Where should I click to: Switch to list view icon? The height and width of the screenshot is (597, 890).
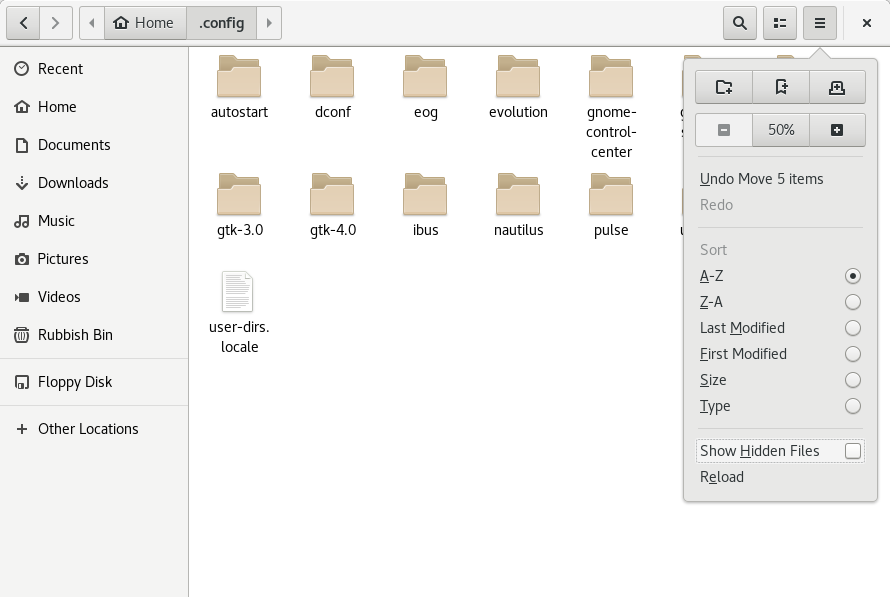[x=780, y=22]
